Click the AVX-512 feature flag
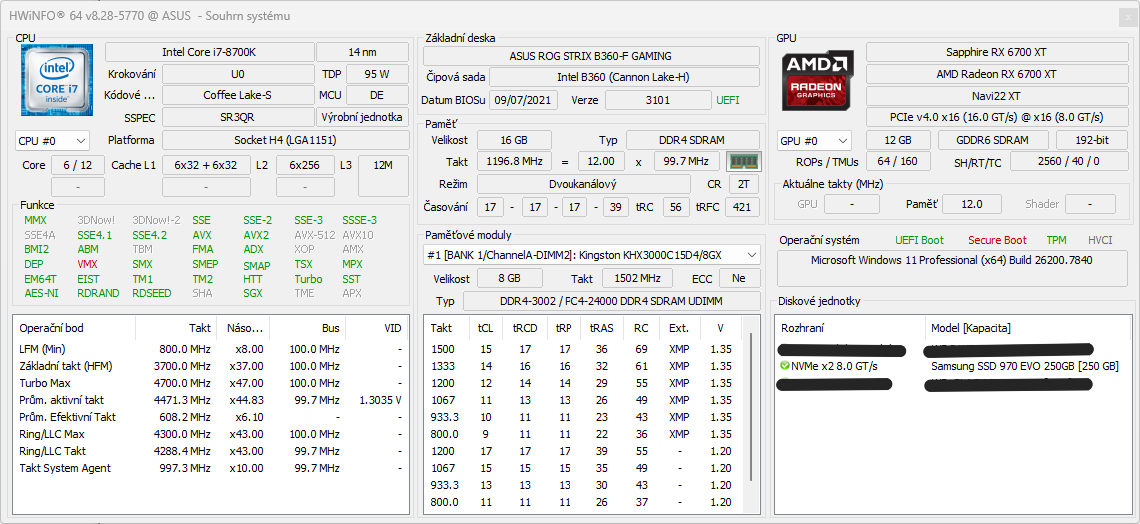Screen dimensions: 1140x524 pos(314,235)
